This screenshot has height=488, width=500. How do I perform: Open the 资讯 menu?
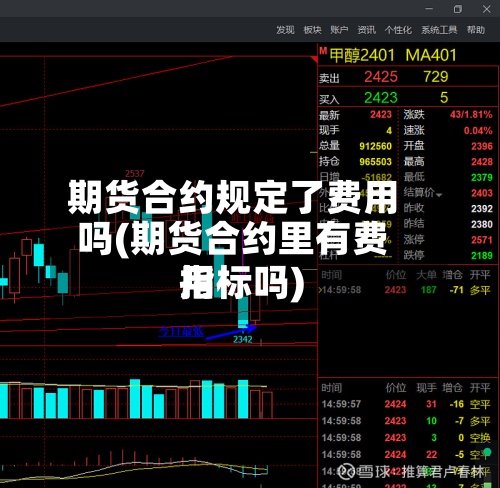pos(367,30)
